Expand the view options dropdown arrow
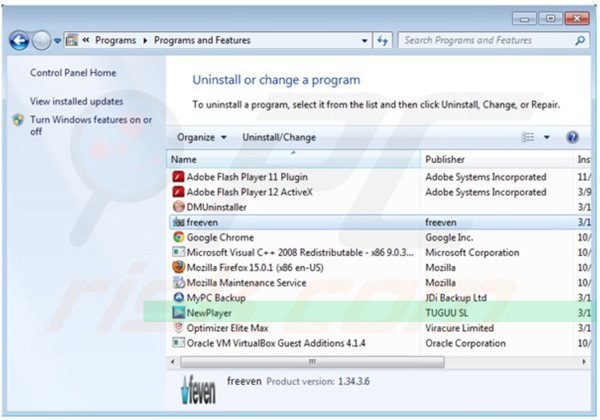 [x=547, y=137]
